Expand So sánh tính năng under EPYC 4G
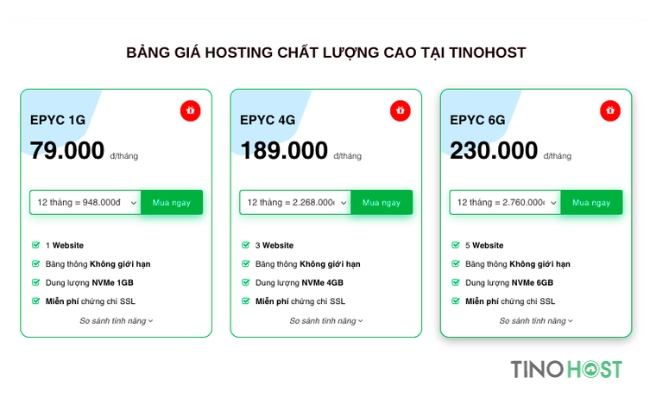 point(326,321)
